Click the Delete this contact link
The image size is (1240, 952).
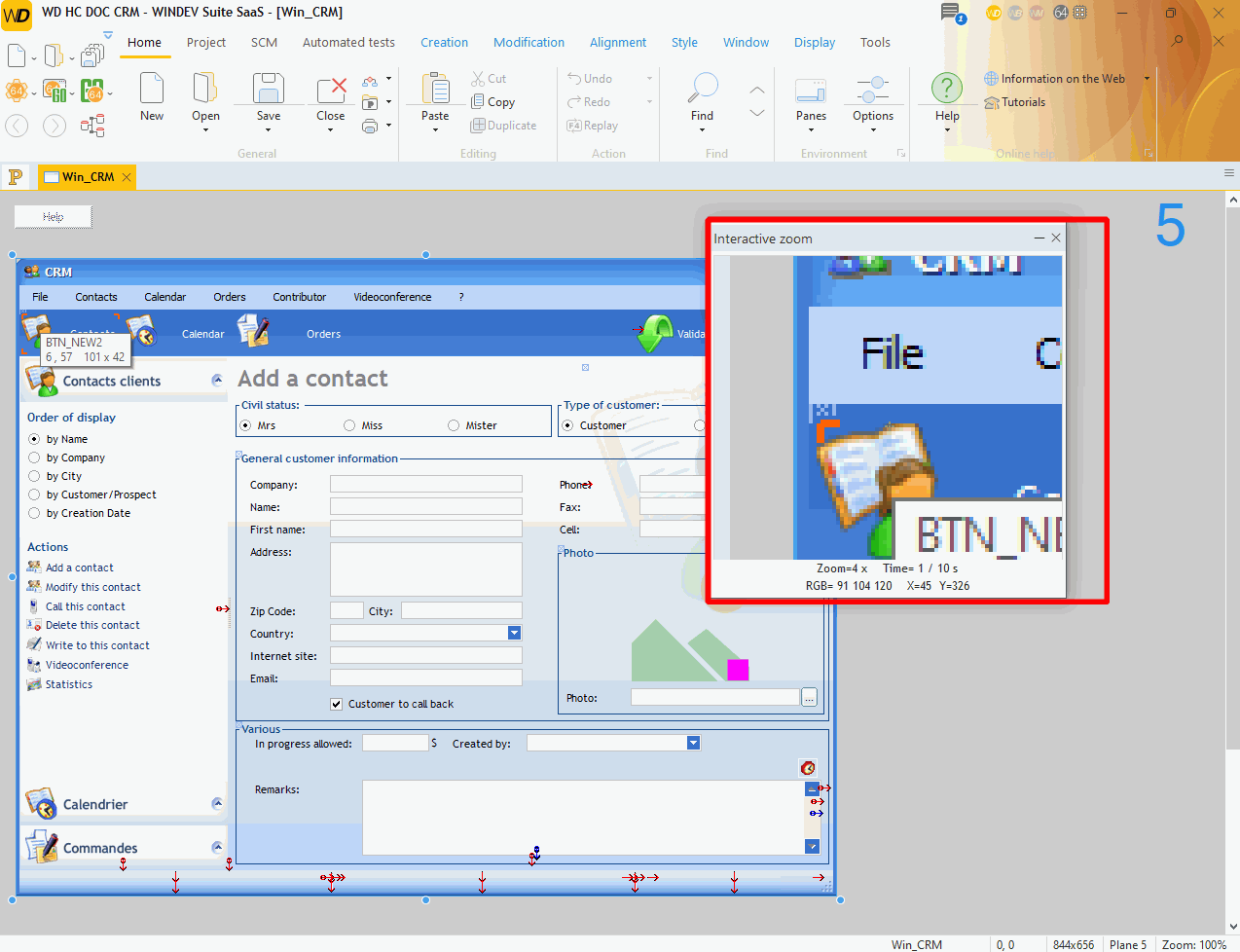(x=92, y=625)
